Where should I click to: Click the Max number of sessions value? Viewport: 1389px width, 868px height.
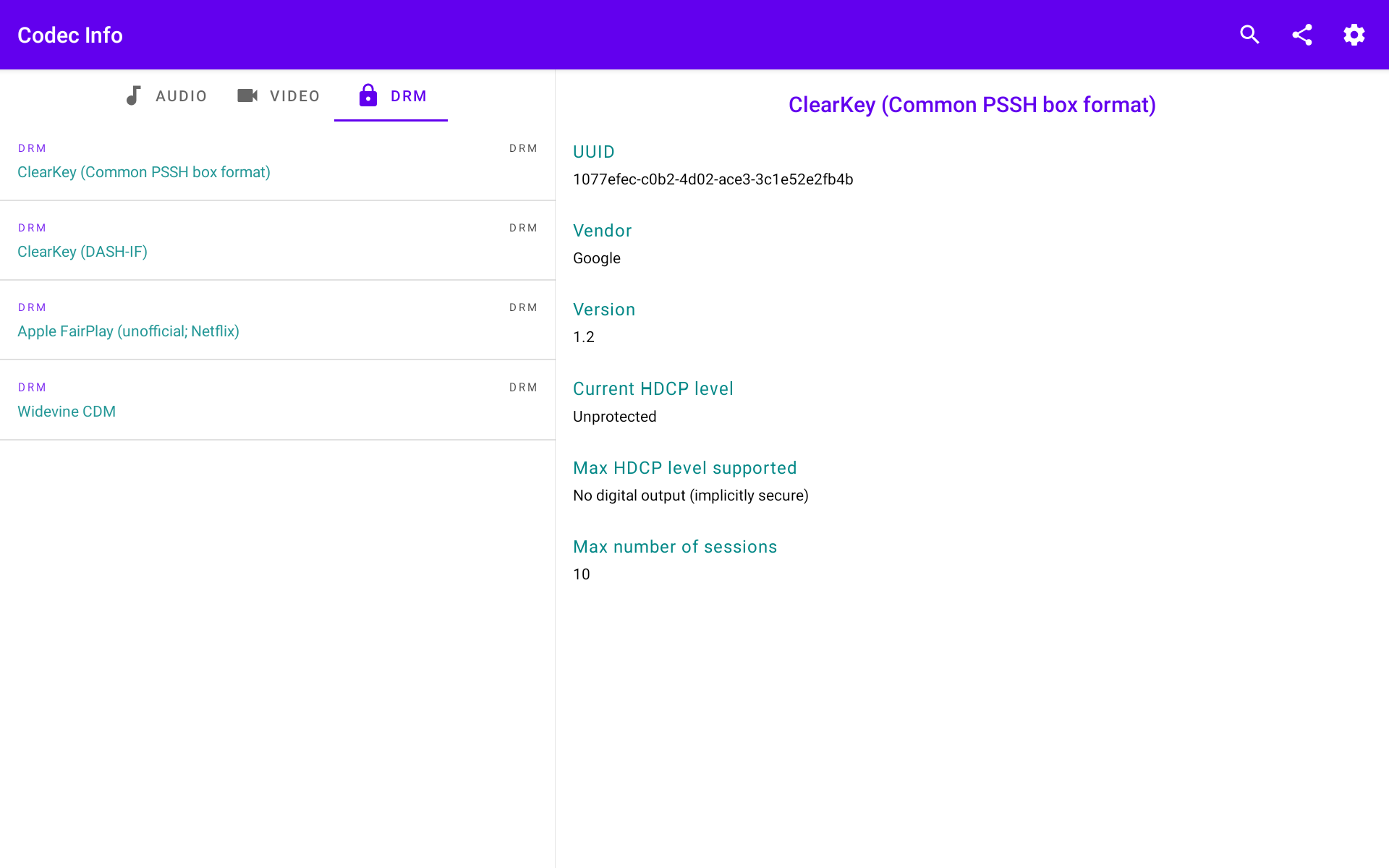point(582,574)
